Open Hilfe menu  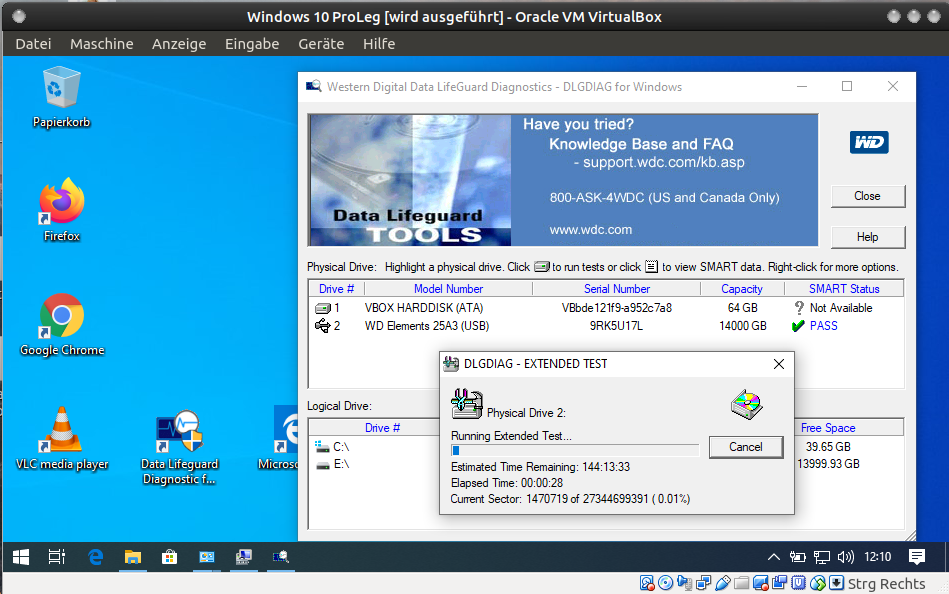(x=379, y=44)
